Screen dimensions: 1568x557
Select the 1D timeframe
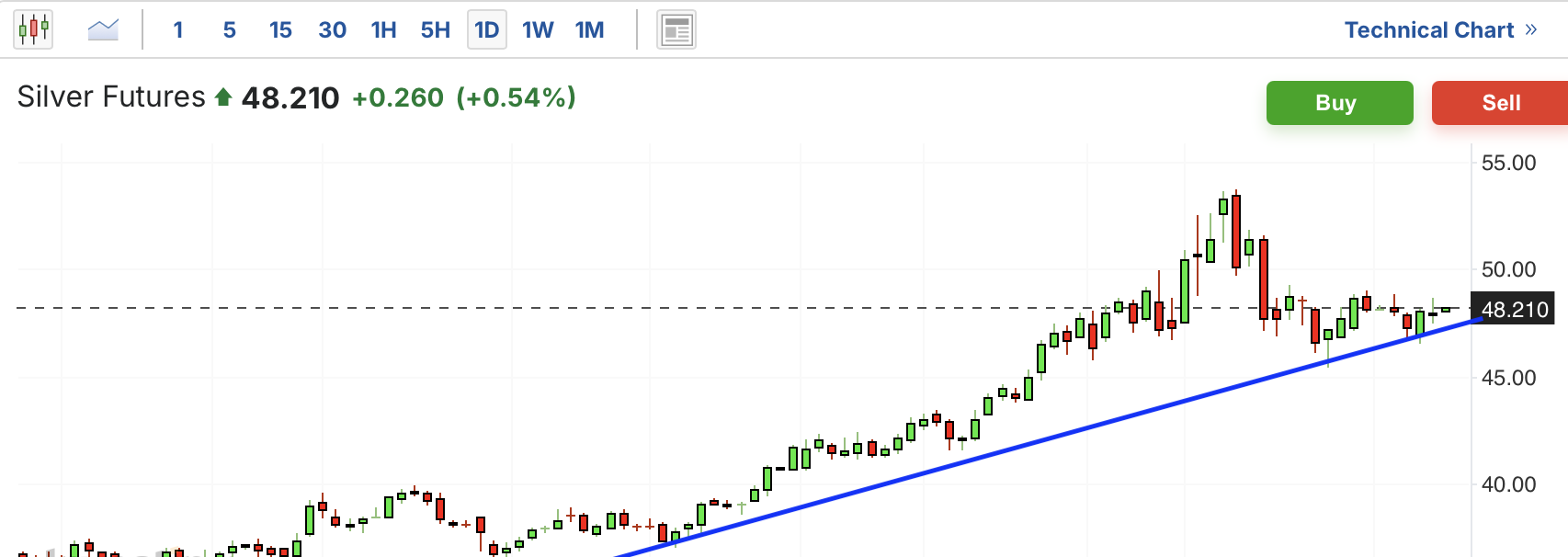coord(487,30)
